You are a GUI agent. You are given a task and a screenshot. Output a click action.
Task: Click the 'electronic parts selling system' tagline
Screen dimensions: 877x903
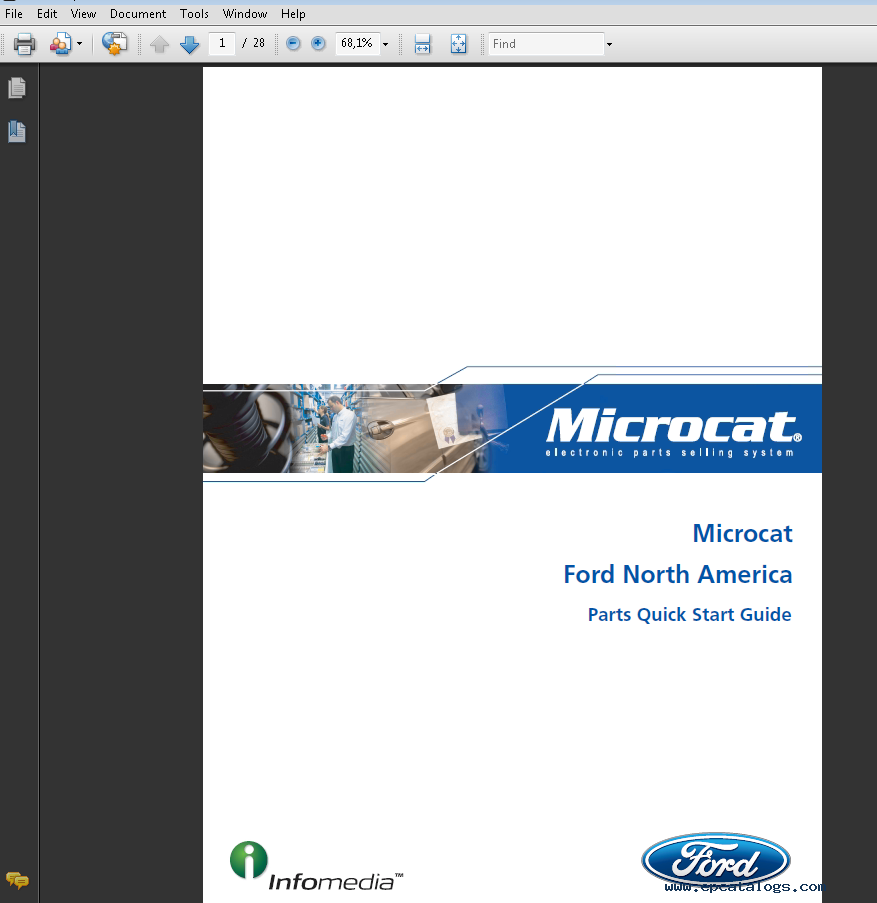point(670,453)
